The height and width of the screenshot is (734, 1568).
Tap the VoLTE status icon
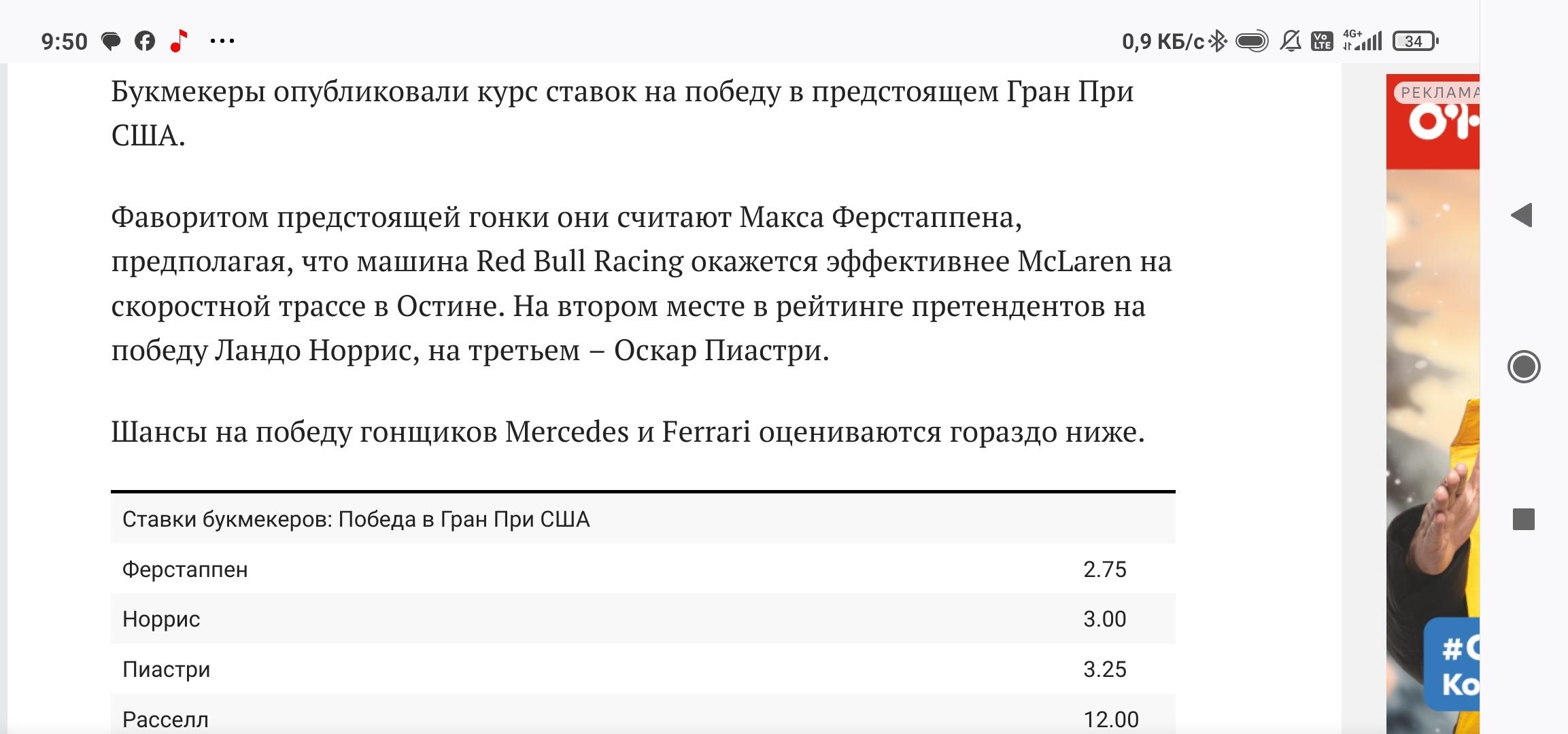1322,41
